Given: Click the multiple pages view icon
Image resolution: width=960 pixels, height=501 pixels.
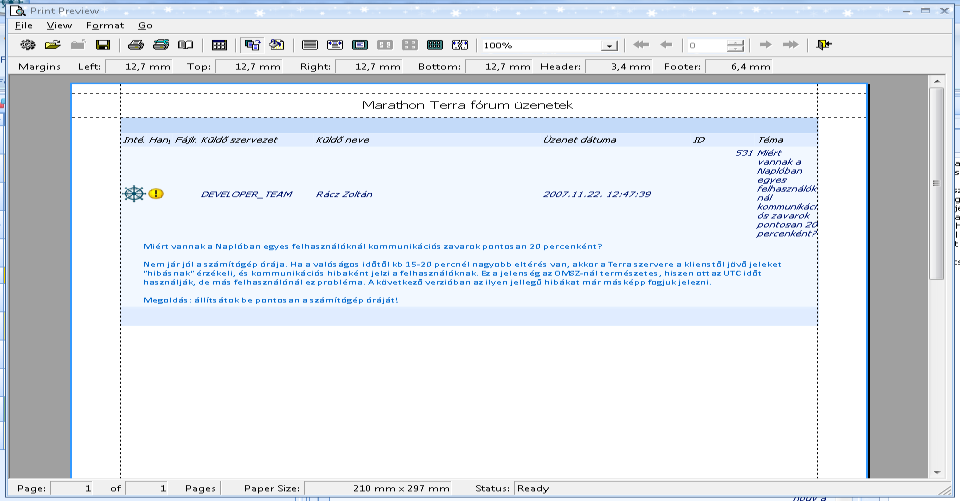Looking at the screenshot, I should tap(435, 45).
